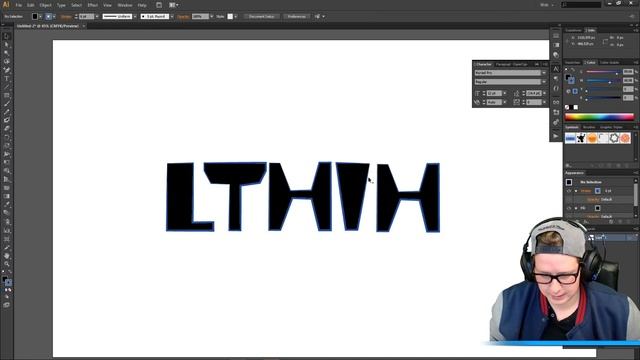
Task: Select the Gradient tool
Action: click(x=7, y=197)
